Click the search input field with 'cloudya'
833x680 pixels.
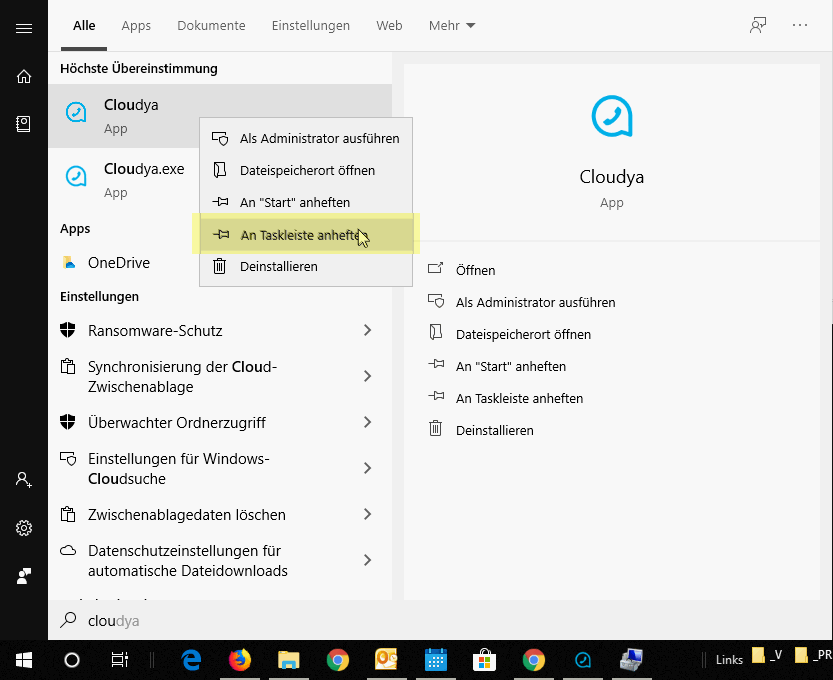pyautogui.click(x=300, y=620)
